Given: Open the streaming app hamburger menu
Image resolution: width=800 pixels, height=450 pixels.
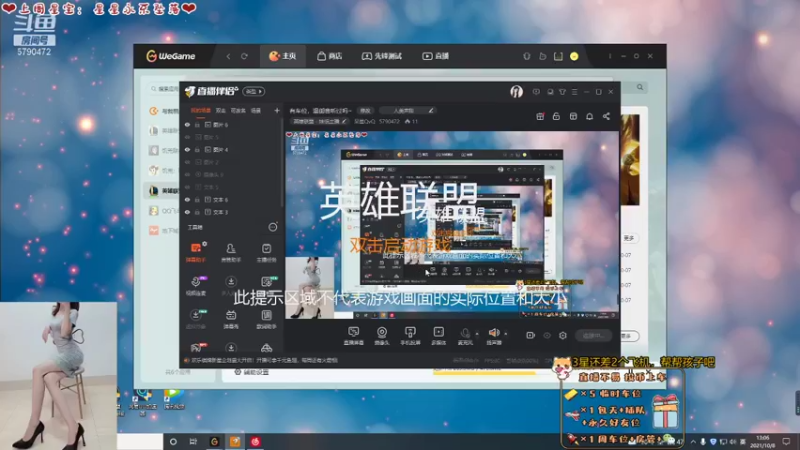Looking at the screenshot, I should (x=574, y=92).
